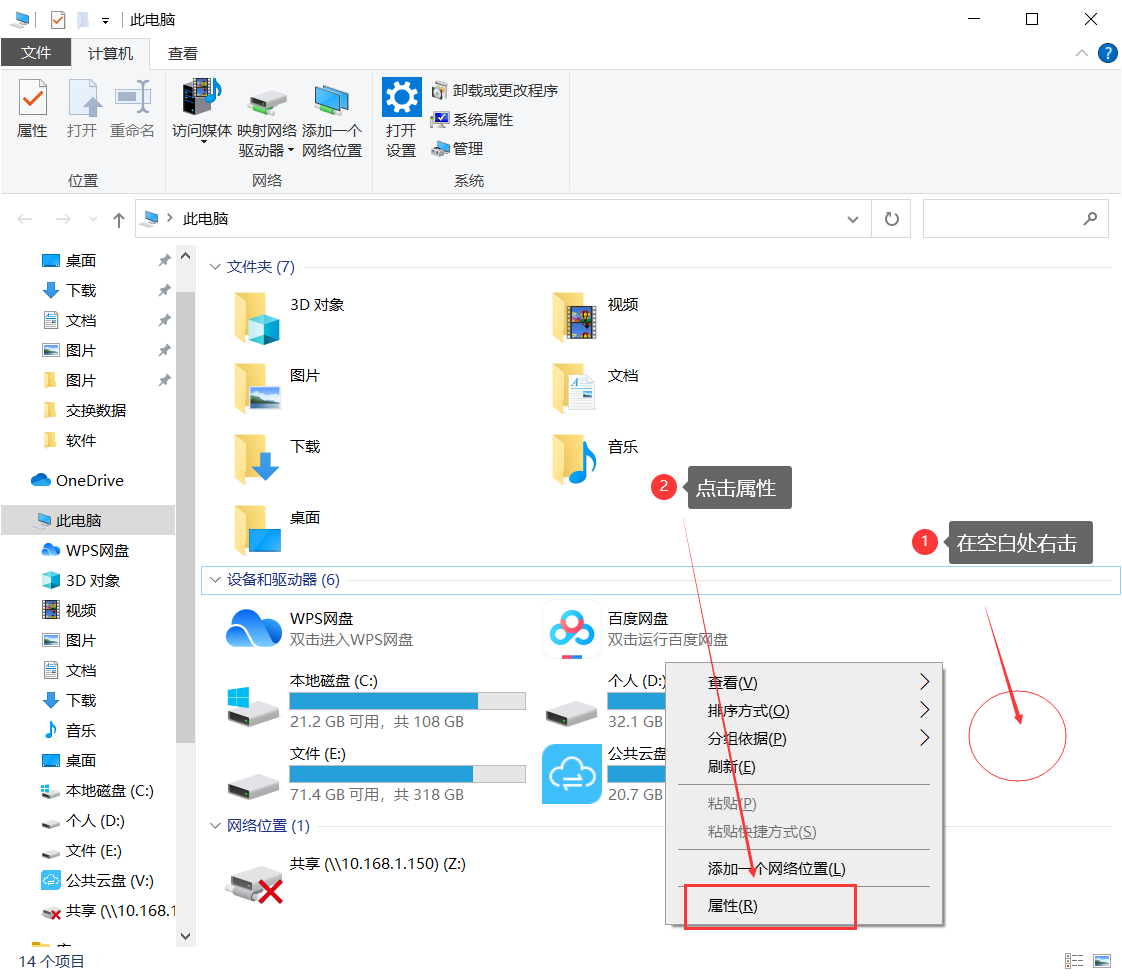Select the 音乐 (Music) folder in content

pyautogui.click(x=595, y=459)
